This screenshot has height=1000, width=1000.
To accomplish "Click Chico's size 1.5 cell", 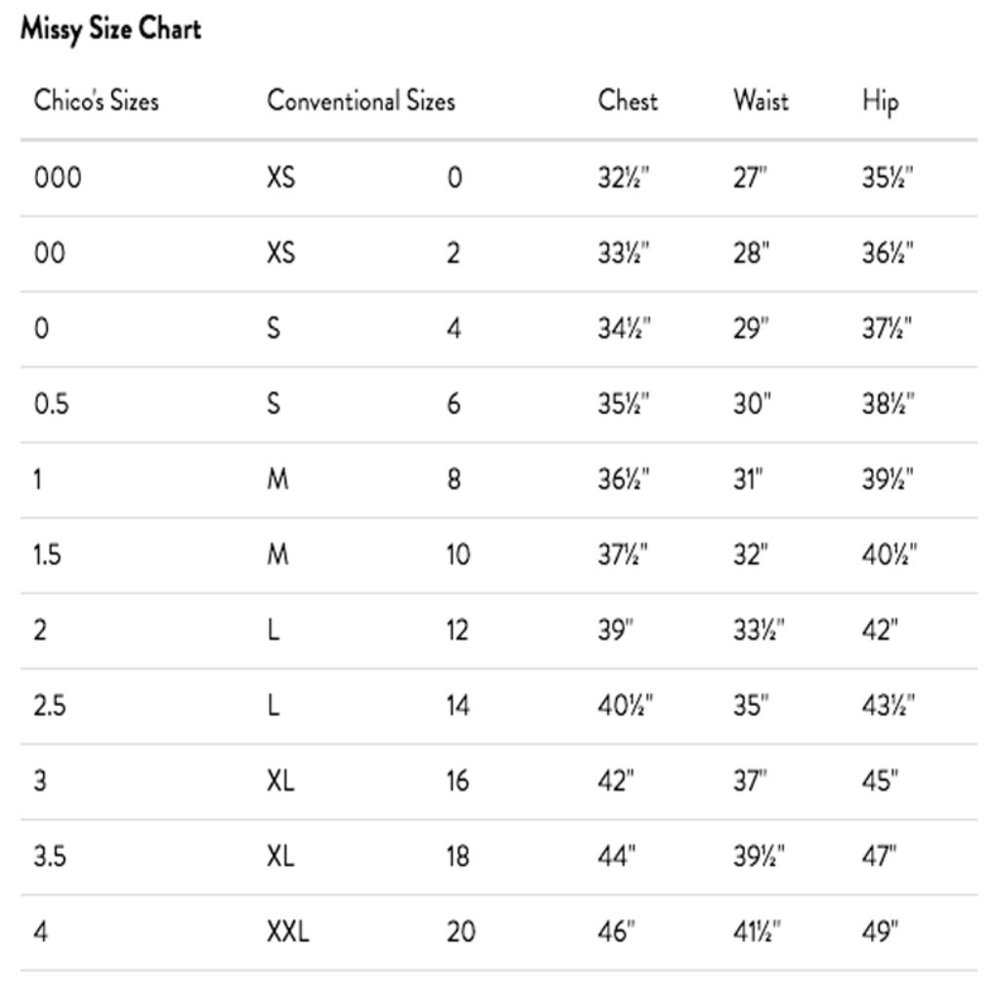I will (47, 555).
